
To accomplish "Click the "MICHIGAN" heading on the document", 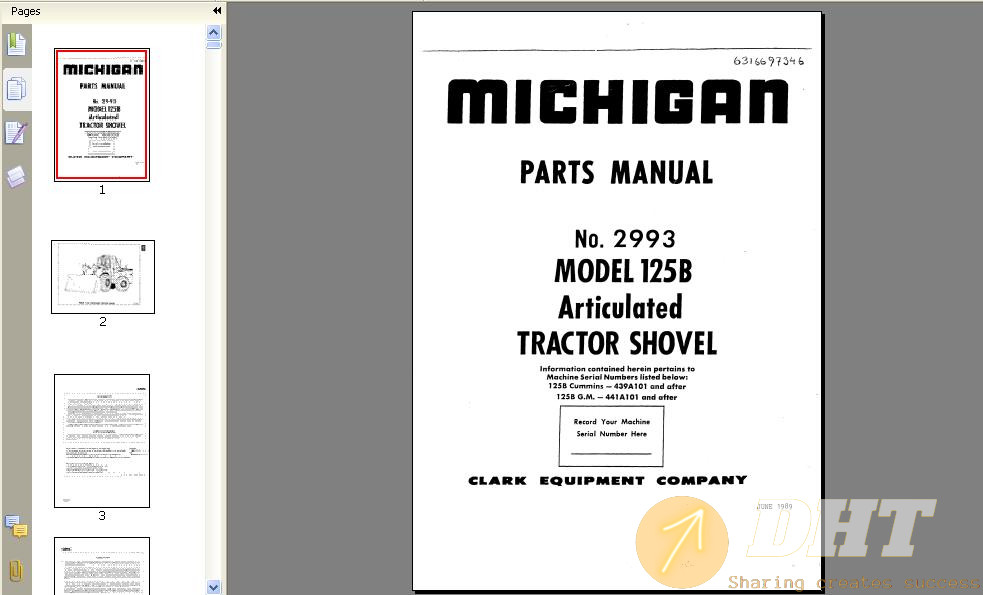I will [x=618, y=102].
